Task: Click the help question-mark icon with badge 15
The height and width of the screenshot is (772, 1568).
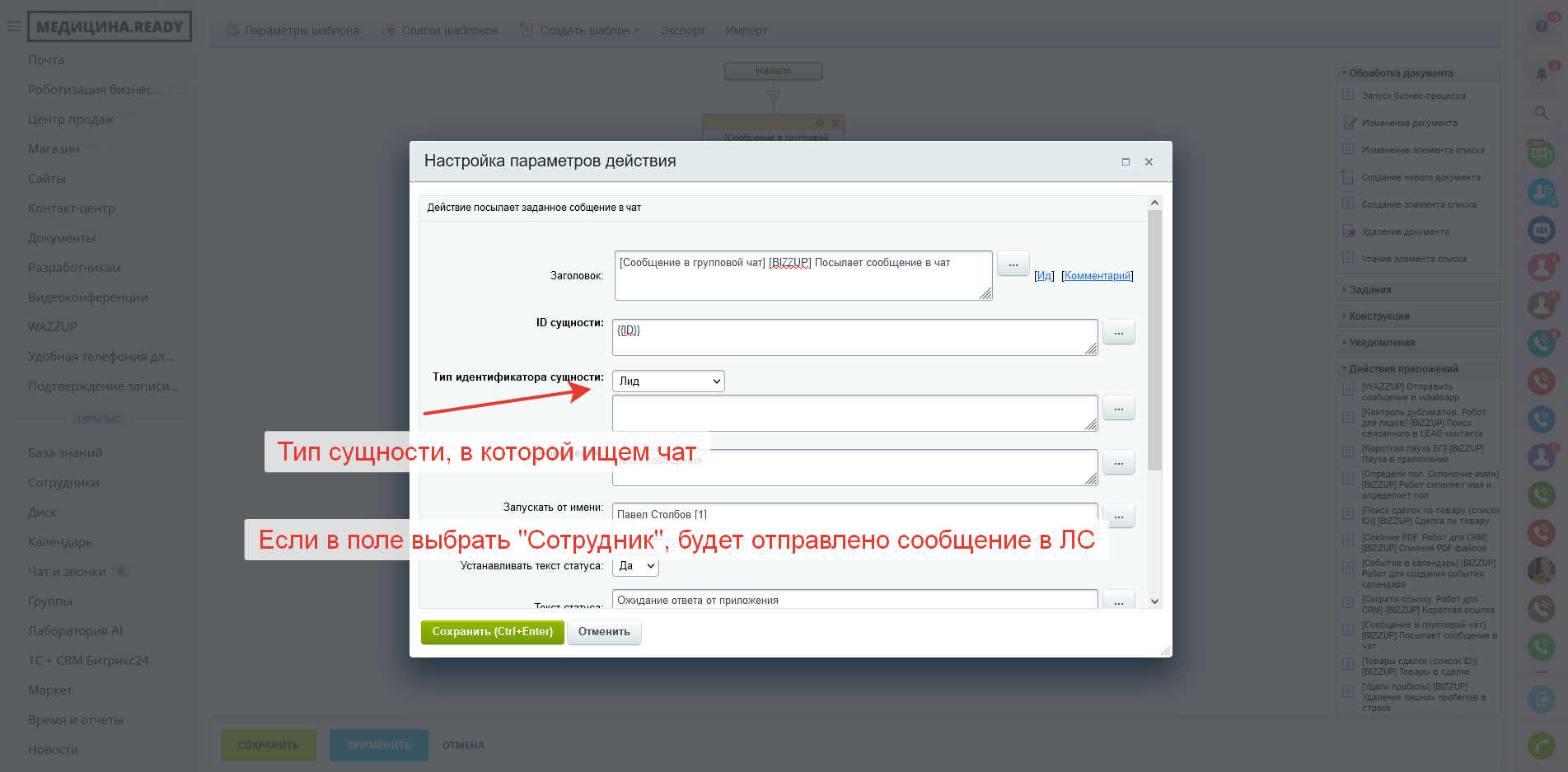Action: tap(1542, 26)
